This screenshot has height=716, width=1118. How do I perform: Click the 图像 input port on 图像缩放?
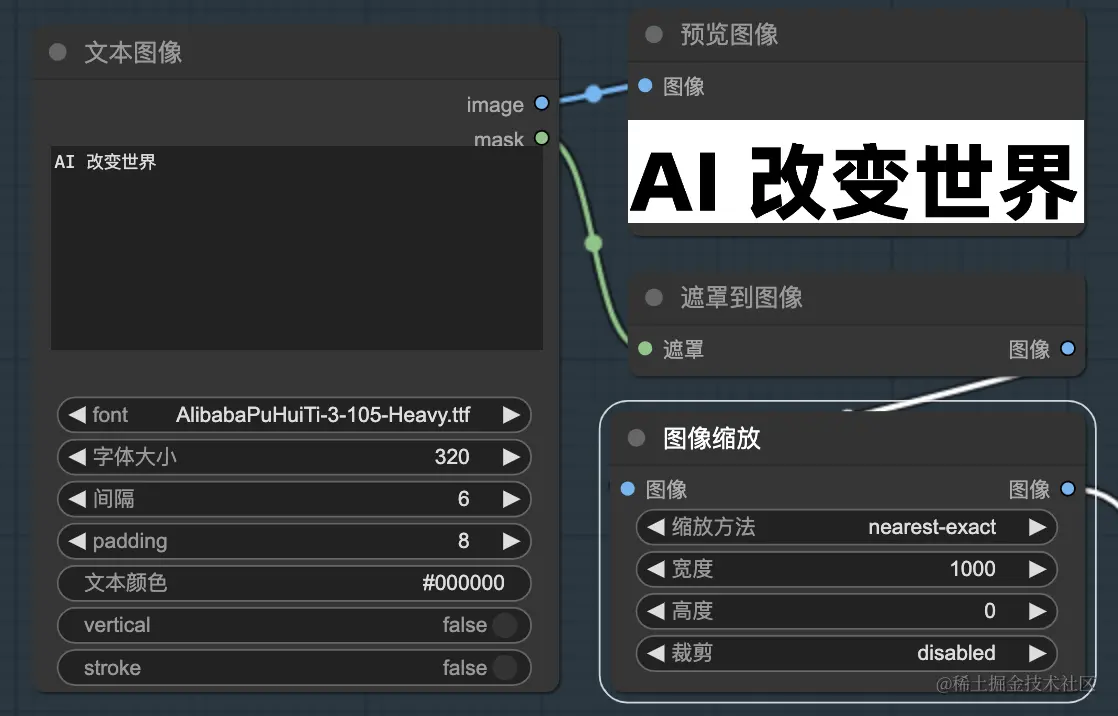[628, 489]
